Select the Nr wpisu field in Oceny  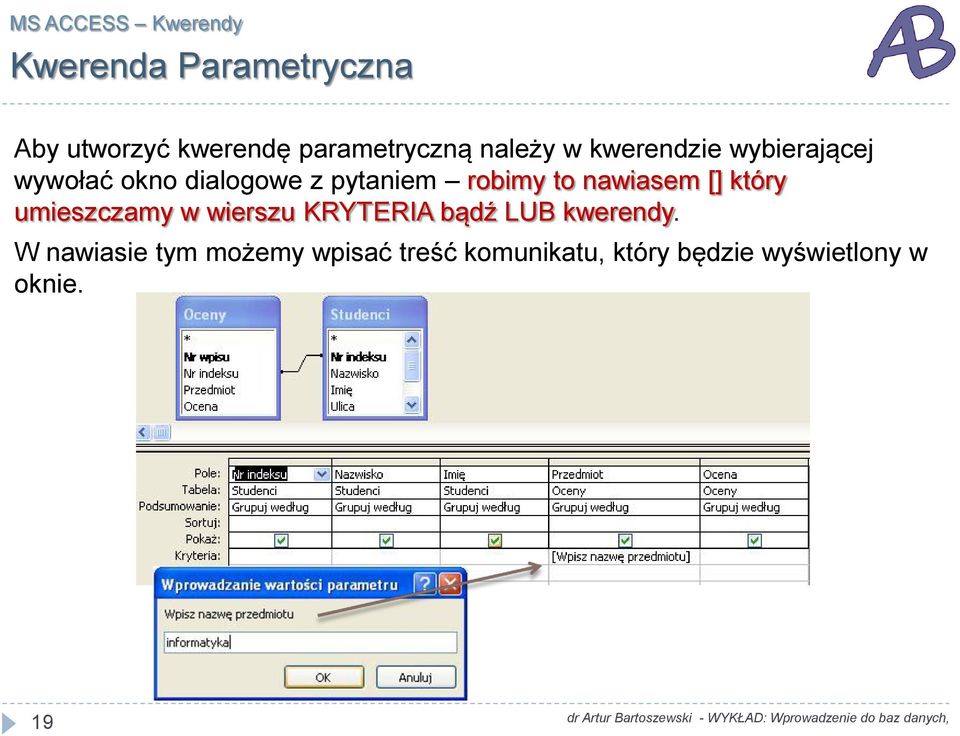[206, 357]
